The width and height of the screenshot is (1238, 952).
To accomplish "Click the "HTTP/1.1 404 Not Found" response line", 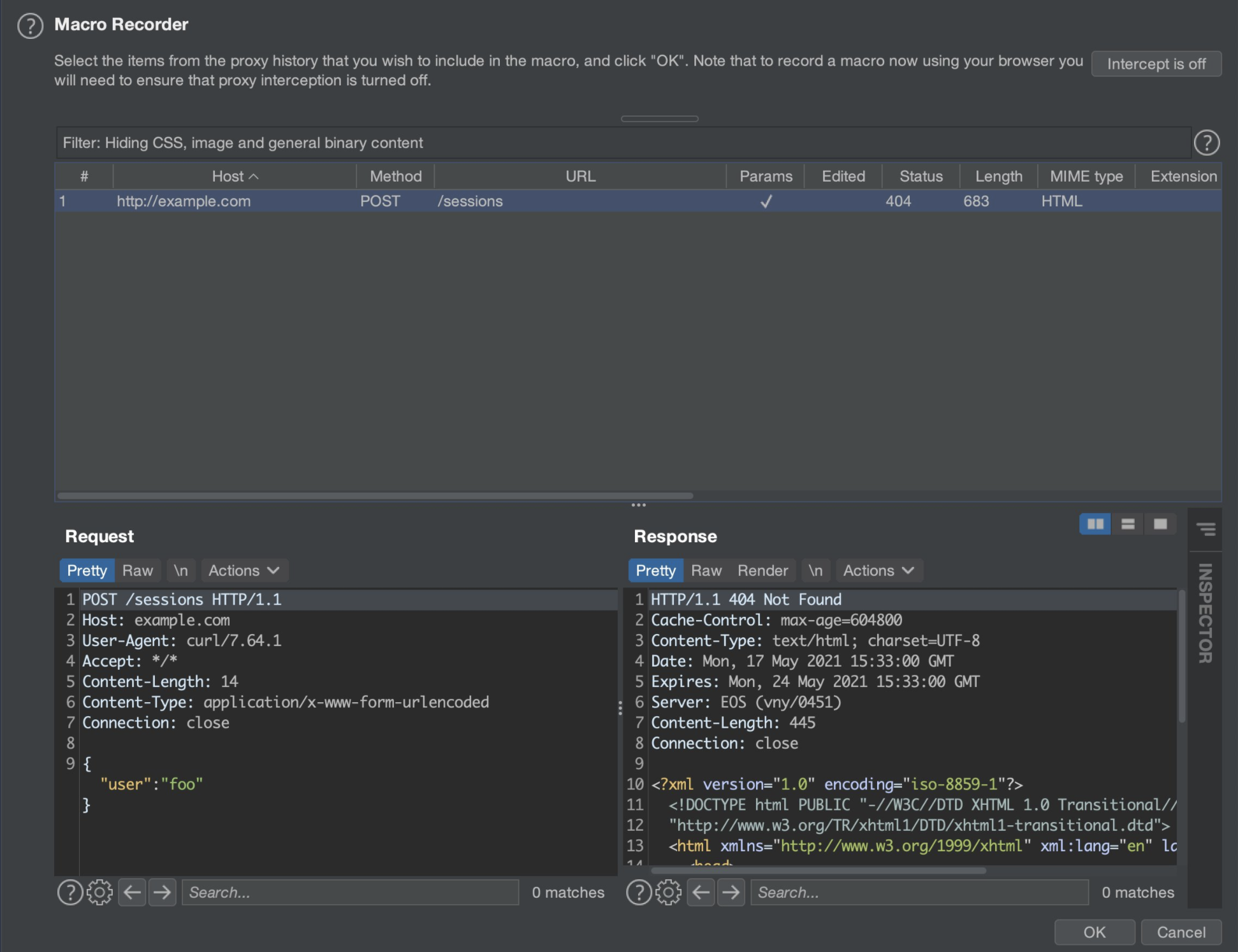I will tap(746, 600).
